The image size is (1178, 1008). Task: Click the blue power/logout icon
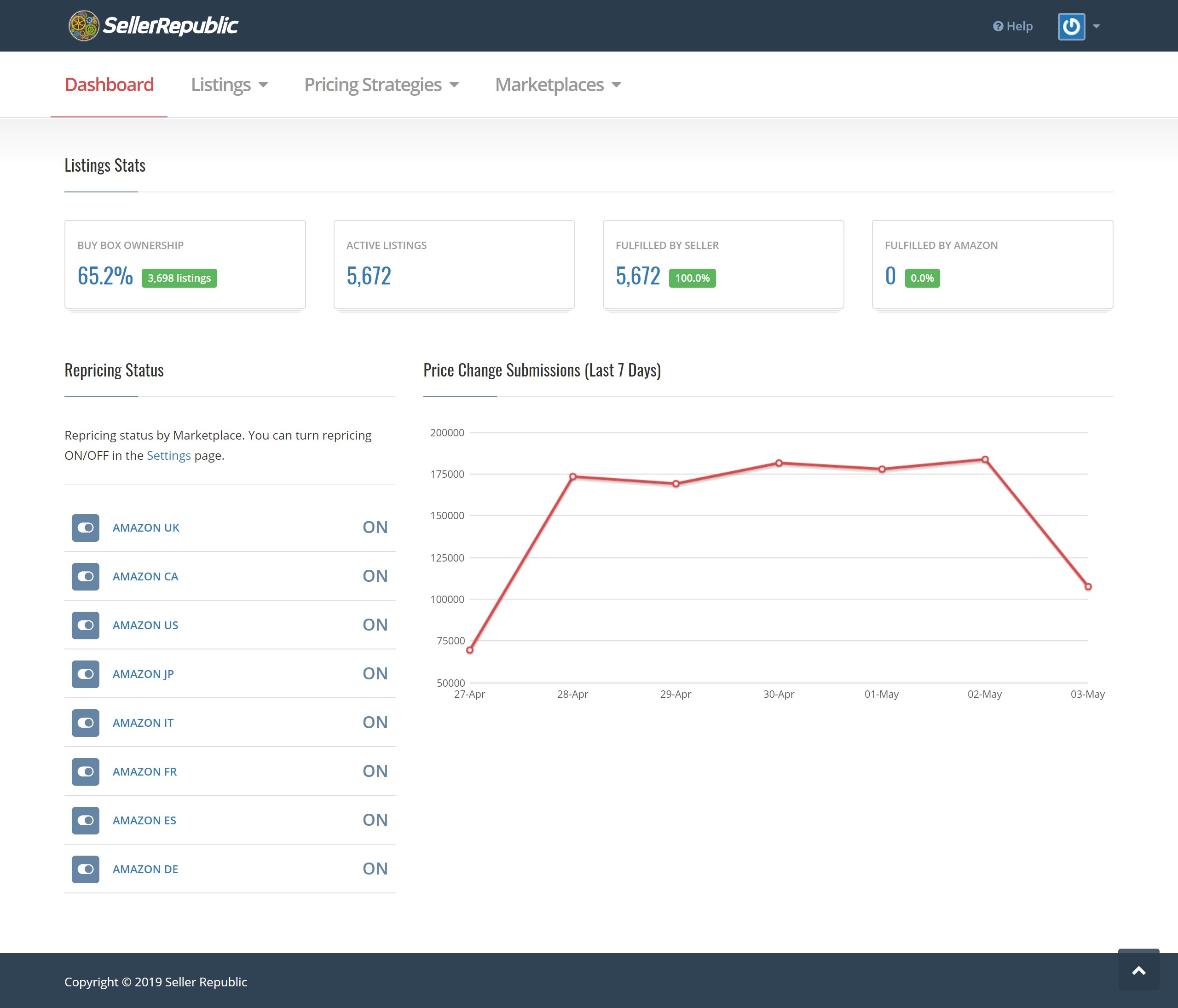[x=1071, y=26]
